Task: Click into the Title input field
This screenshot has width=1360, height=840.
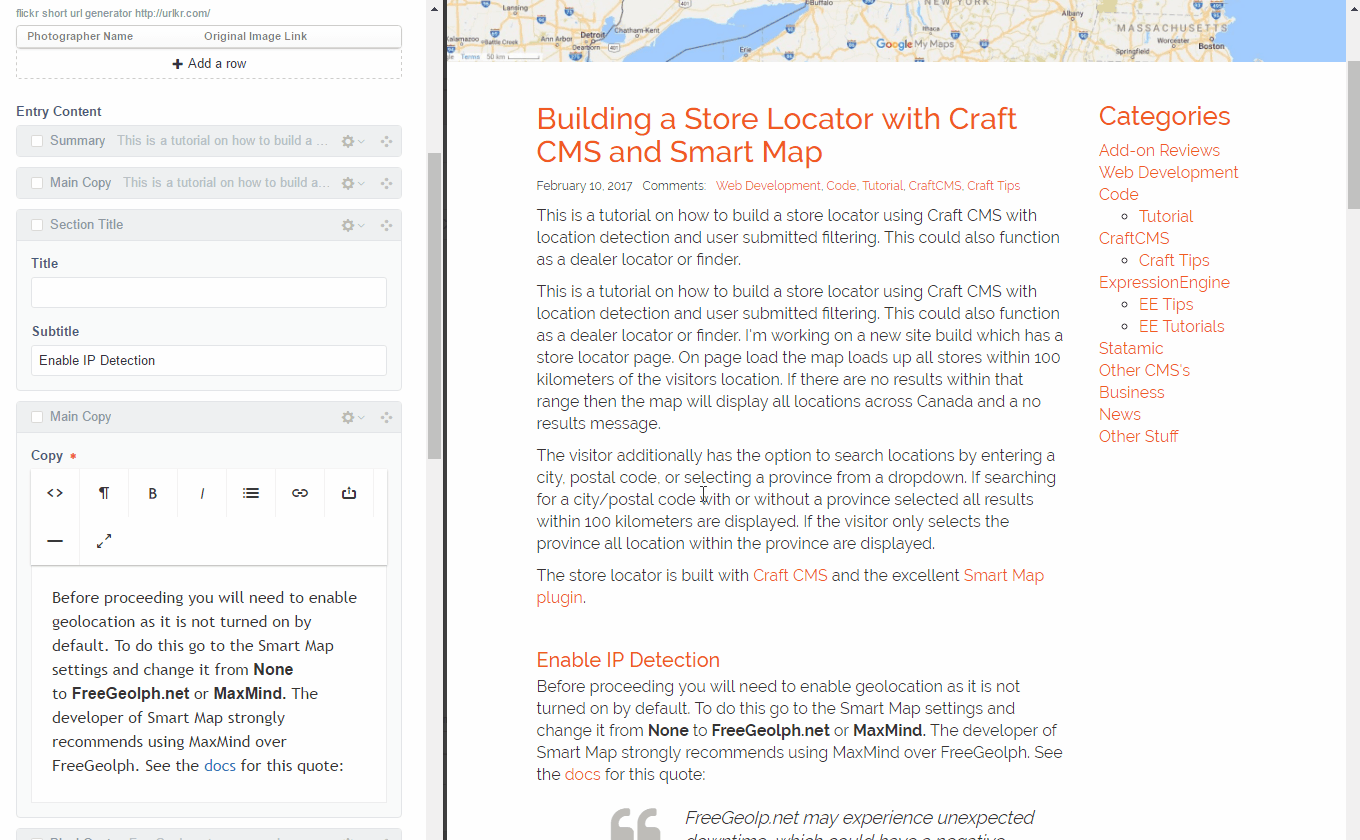Action: [209, 293]
